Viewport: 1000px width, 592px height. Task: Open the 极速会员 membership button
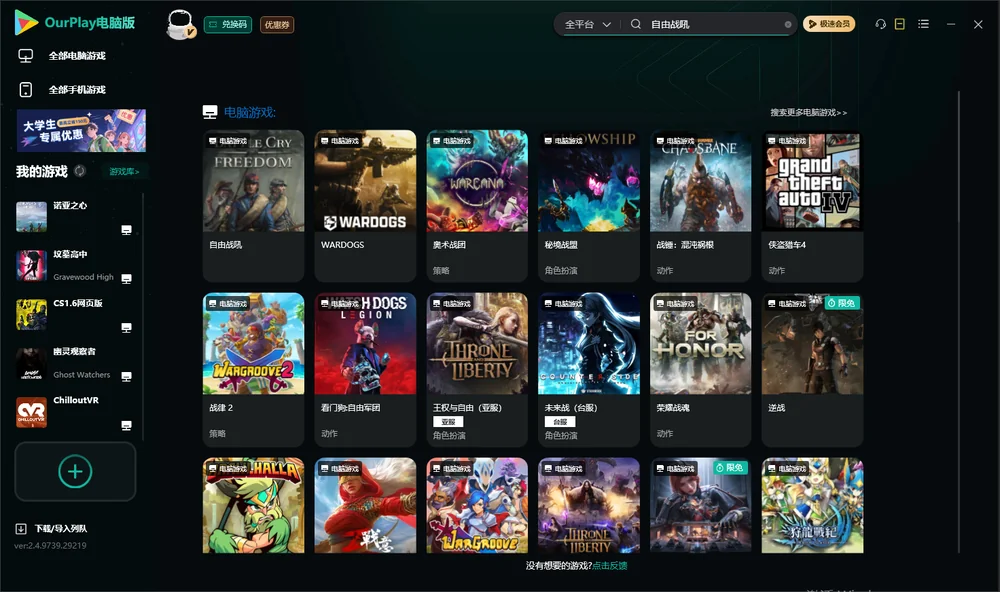(x=828, y=24)
